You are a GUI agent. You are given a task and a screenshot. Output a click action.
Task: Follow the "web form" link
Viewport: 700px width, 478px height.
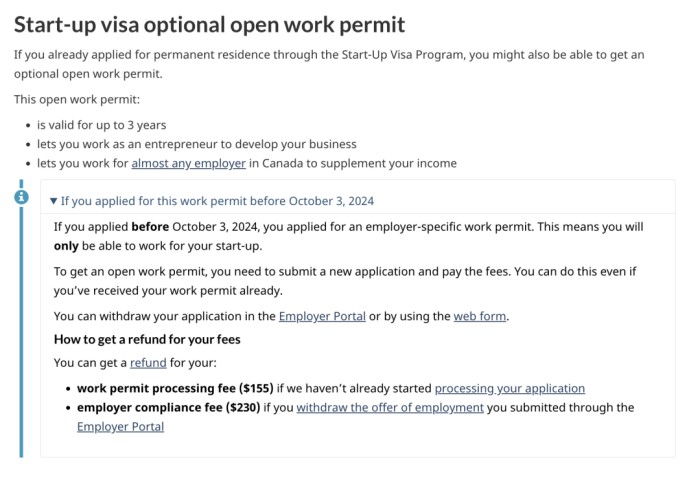pyautogui.click(x=480, y=316)
